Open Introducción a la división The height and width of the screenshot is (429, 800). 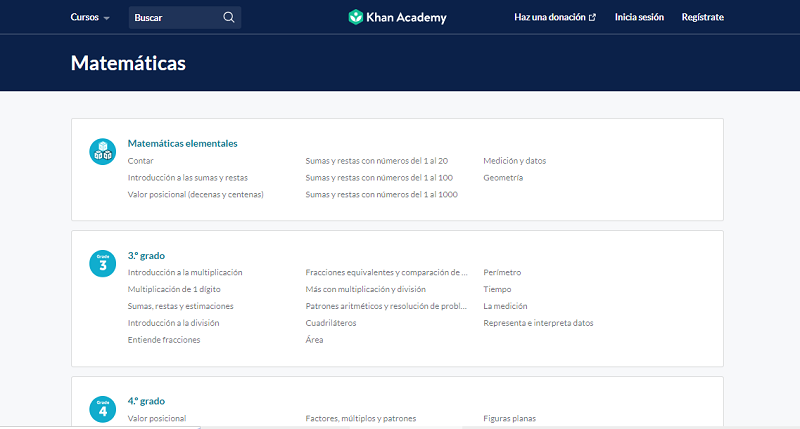pos(173,323)
